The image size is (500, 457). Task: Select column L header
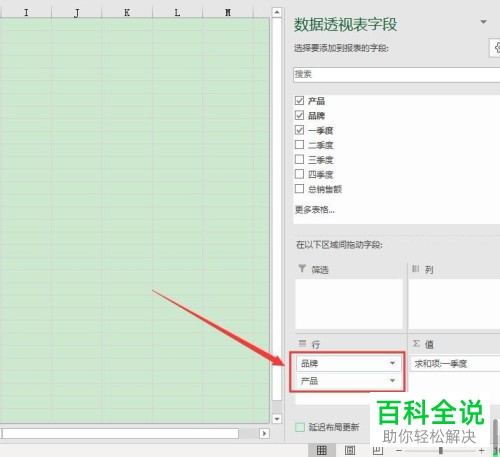(x=177, y=13)
